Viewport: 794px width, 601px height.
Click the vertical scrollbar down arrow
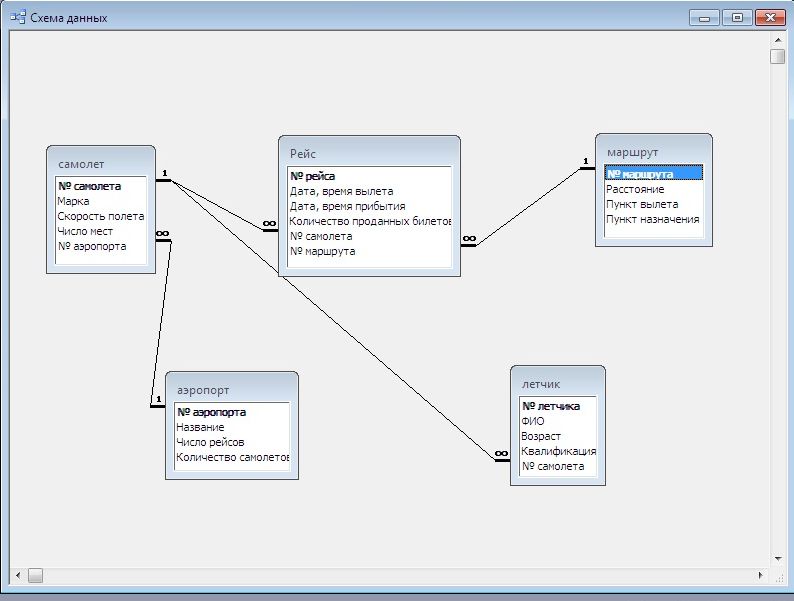778,558
